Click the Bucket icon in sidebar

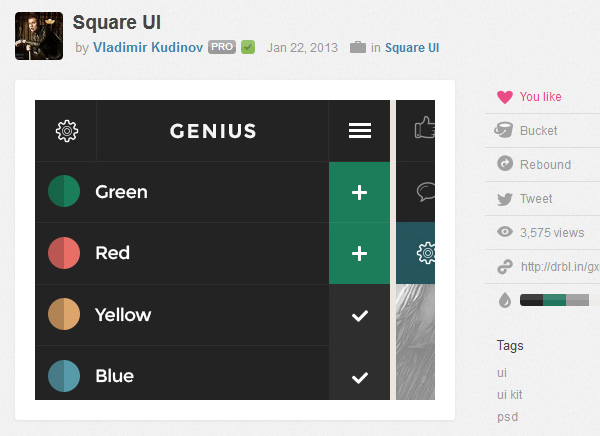505,131
